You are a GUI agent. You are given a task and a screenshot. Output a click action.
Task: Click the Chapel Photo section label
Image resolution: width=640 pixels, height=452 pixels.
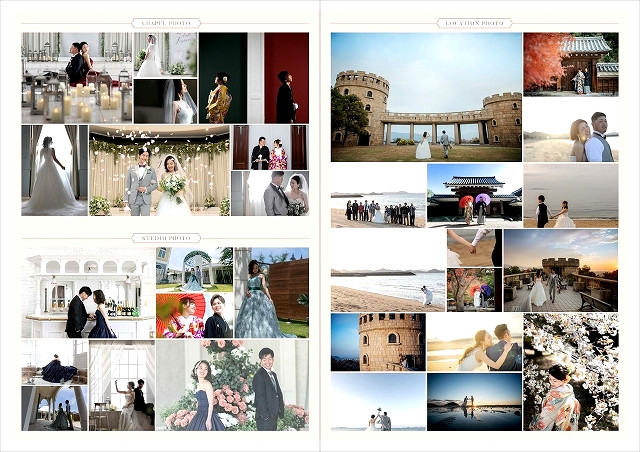pos(166,23)
